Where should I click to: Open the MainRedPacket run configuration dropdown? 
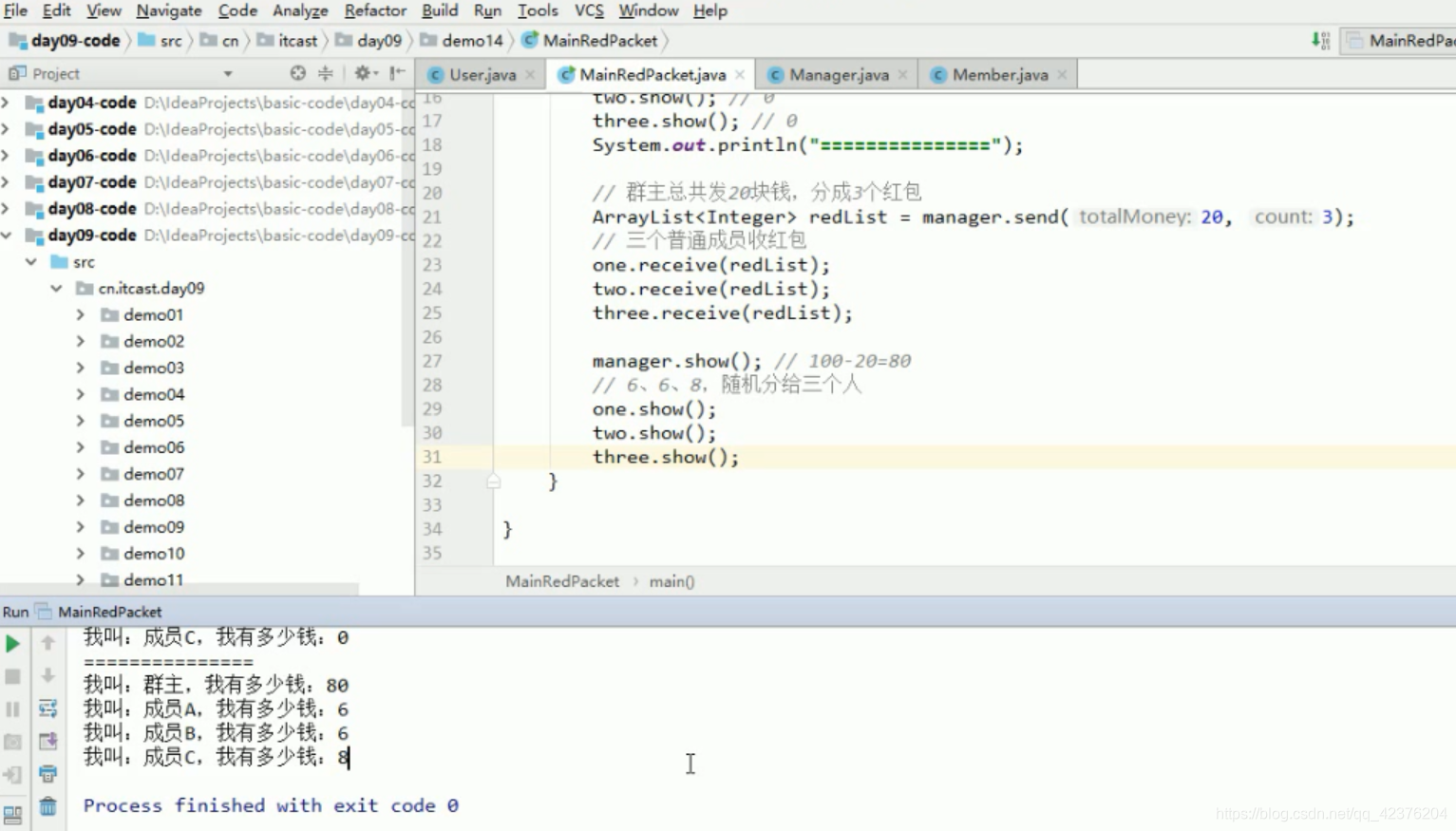[x=1398, y=41]
